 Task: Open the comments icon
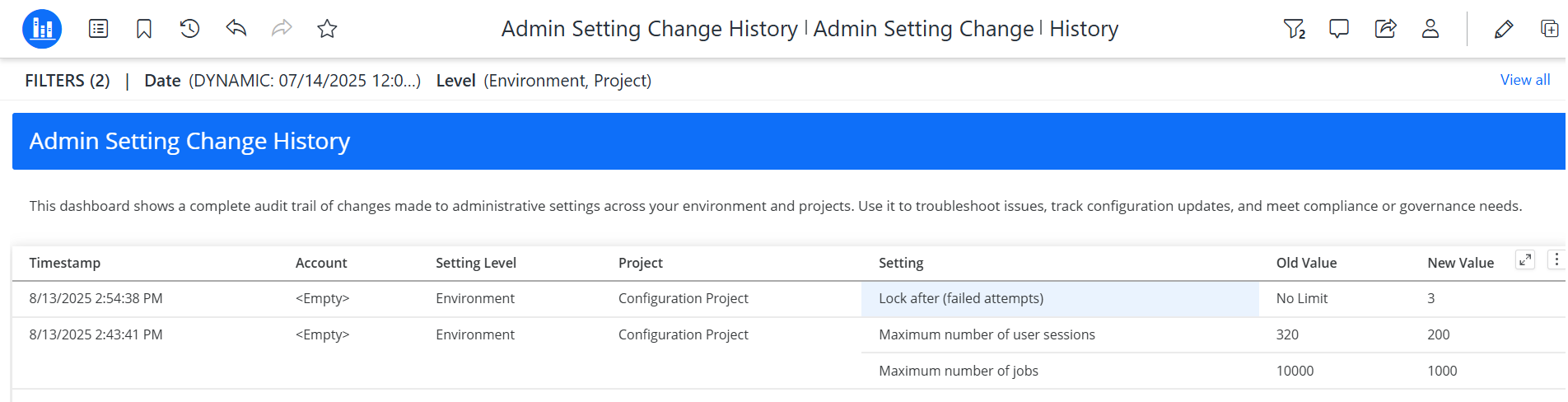(1339, 29)
